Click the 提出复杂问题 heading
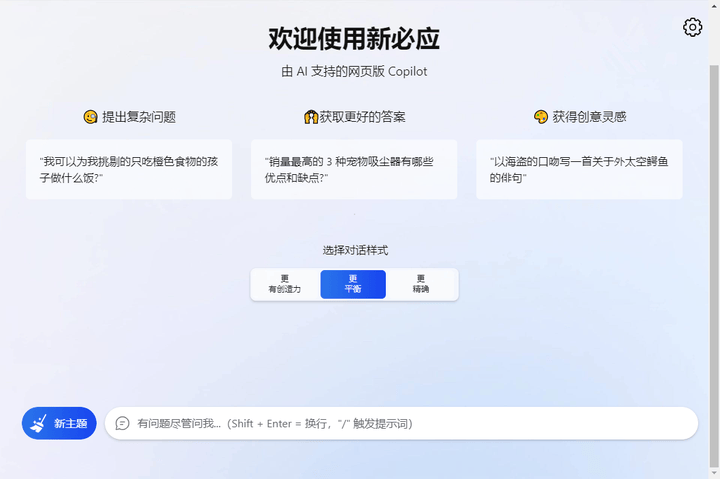Screen dimensions: 720x479 coord(139,117)
